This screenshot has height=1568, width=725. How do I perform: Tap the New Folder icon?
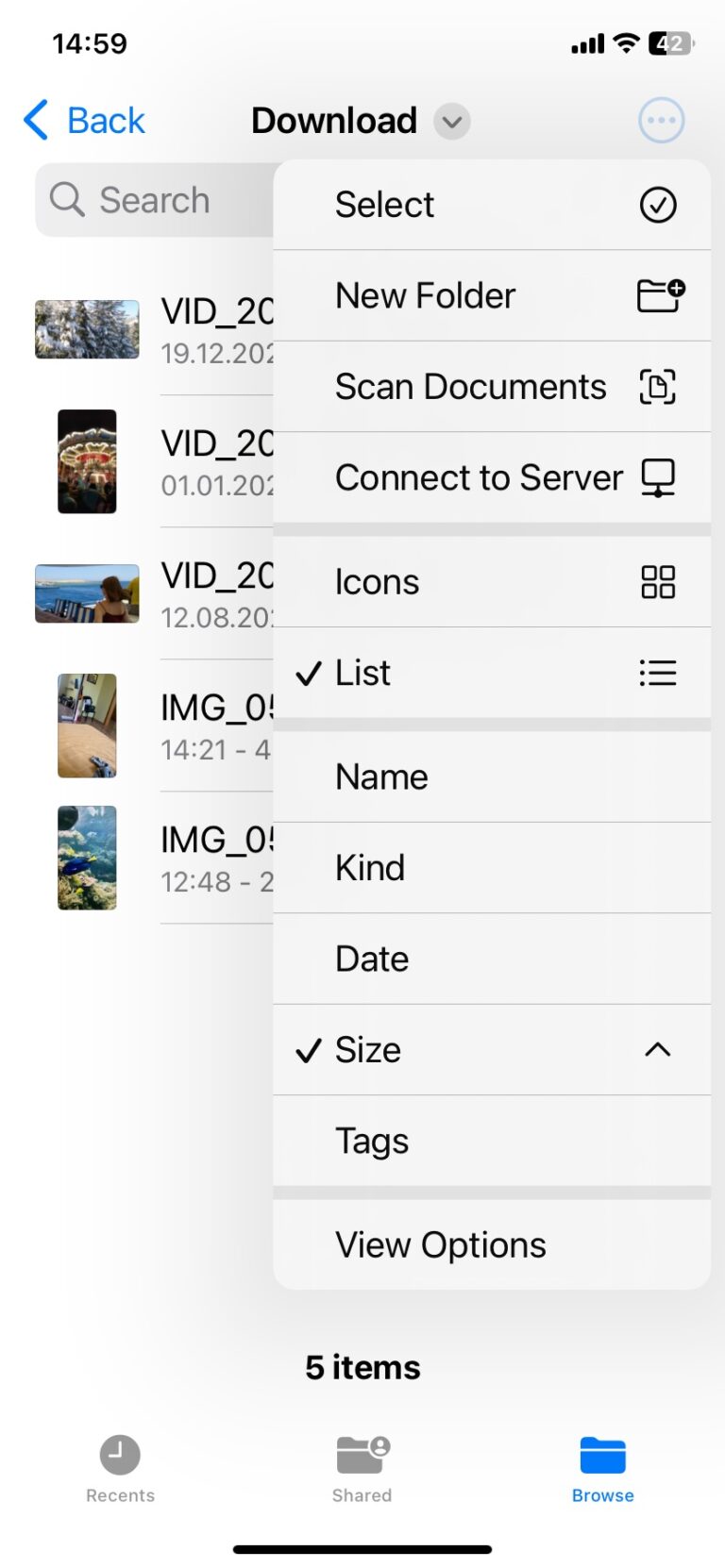point(660,295)
